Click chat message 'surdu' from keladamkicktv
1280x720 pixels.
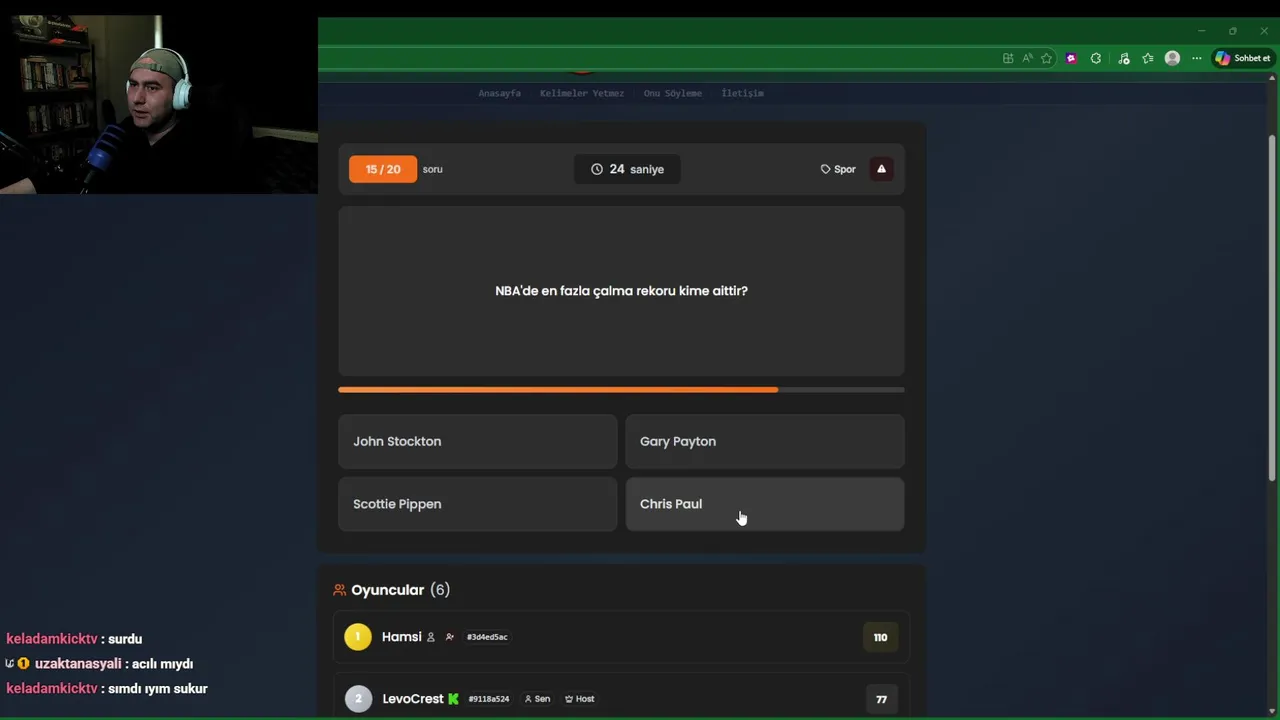pos(125,639)
